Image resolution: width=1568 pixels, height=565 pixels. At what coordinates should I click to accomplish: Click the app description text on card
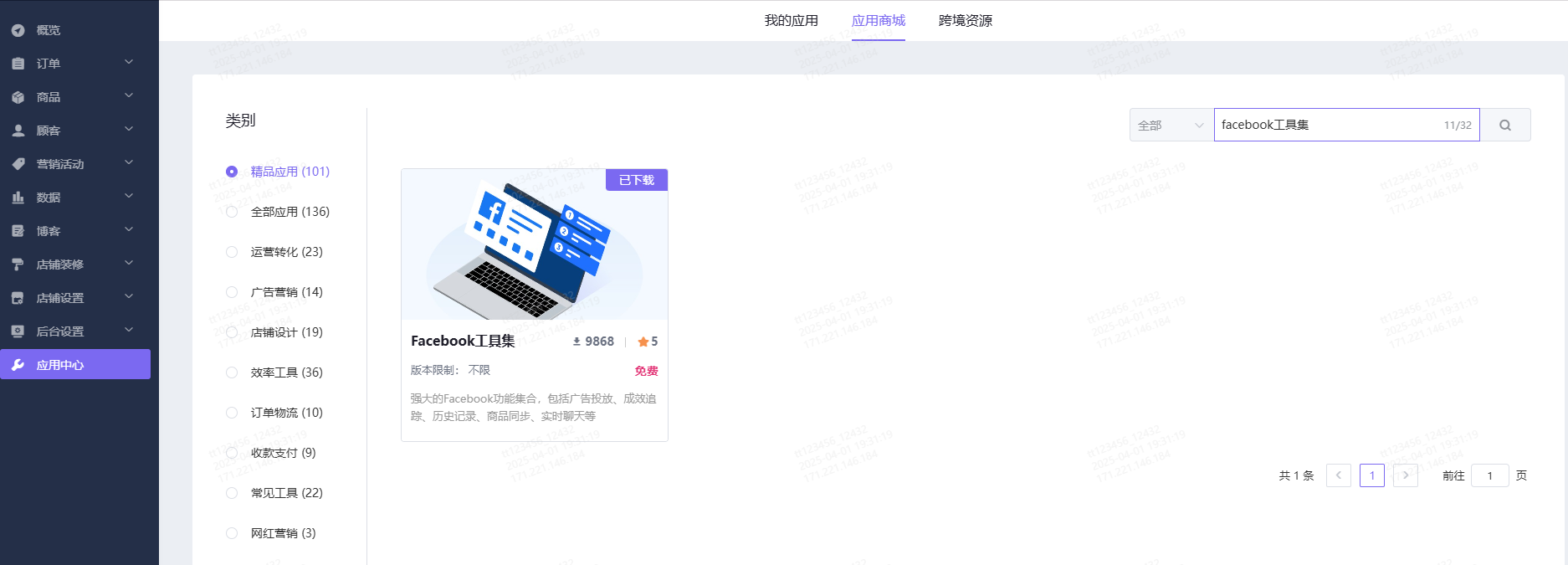pyautogui.click(x=534, y=408)
